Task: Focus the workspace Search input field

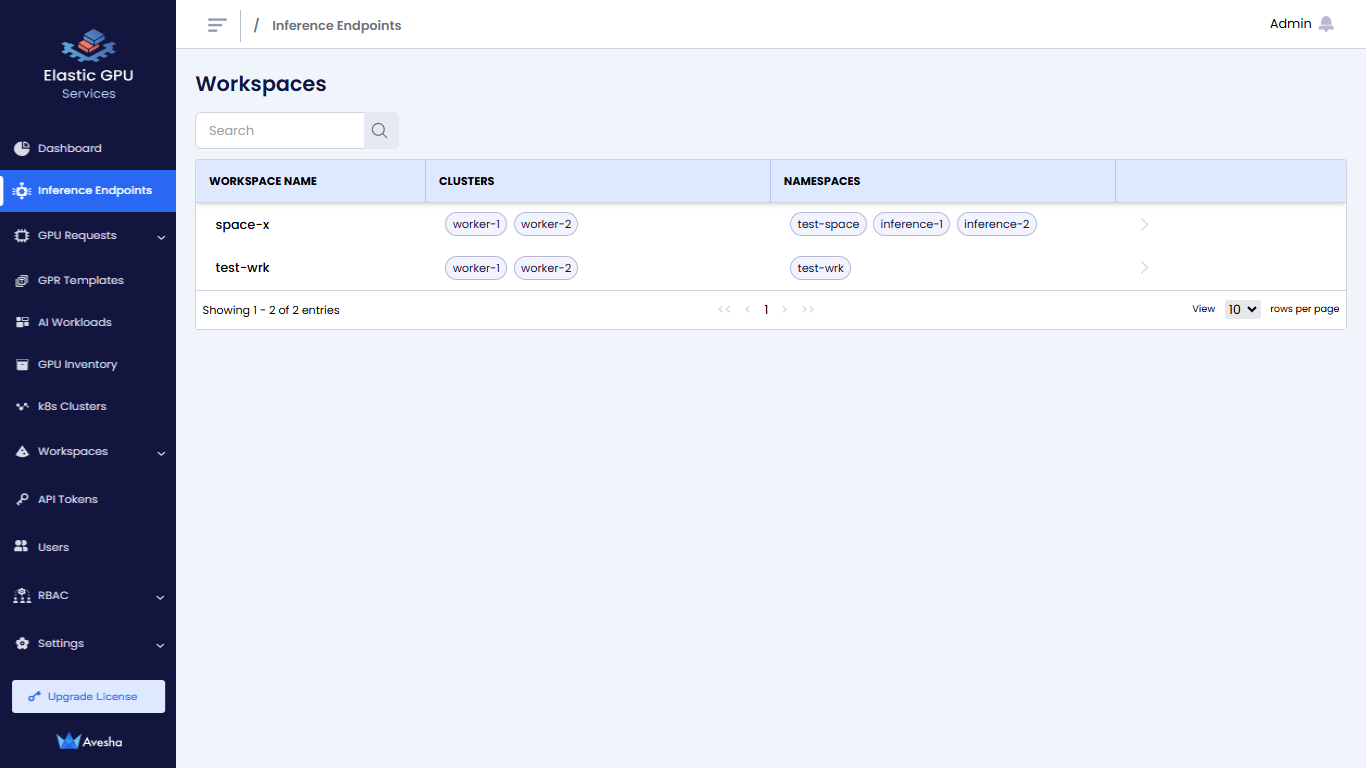Action: click(280, 131)
